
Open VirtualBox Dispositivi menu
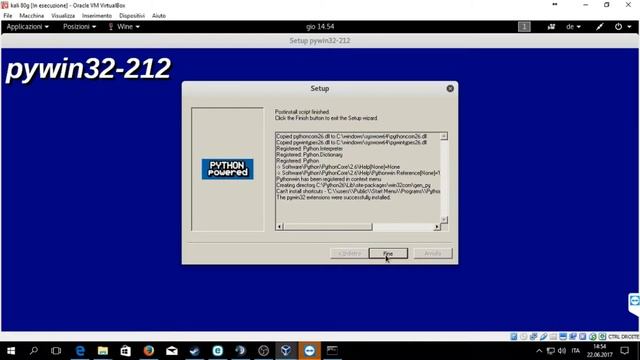click(132, 16)
